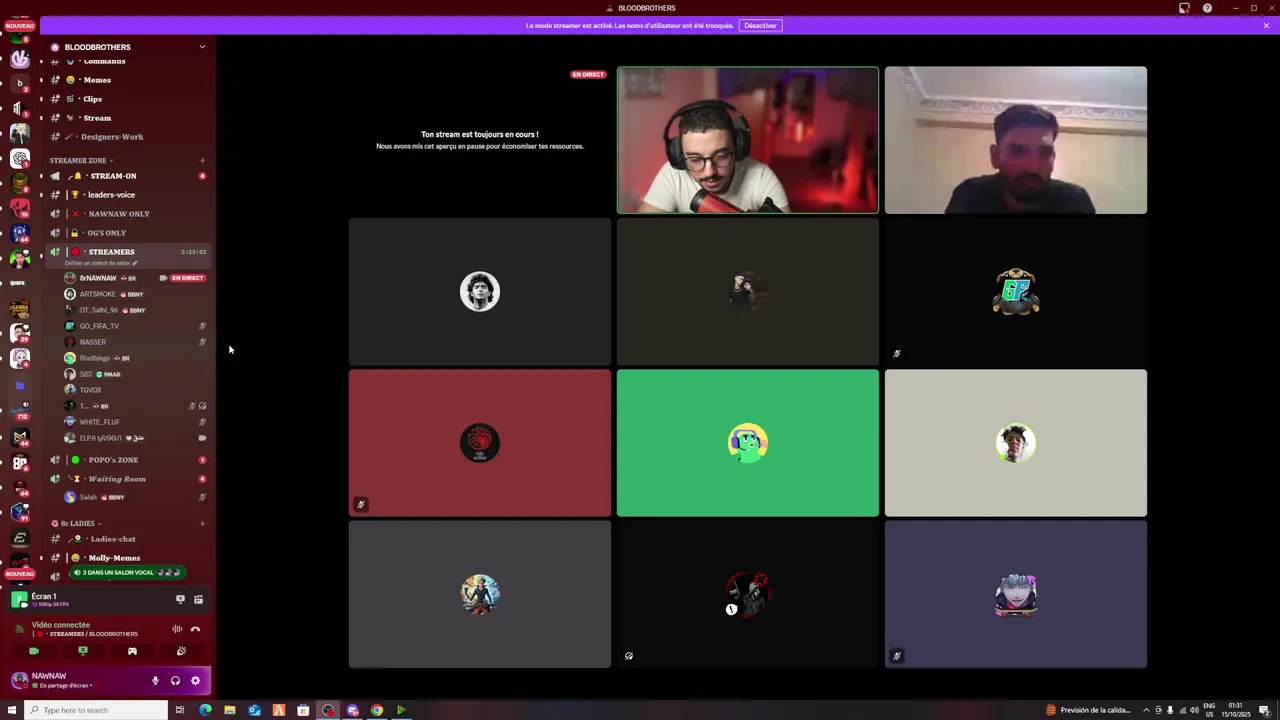
Task: Toggle noise suppression waveform icon
Action: coord(177,629)
